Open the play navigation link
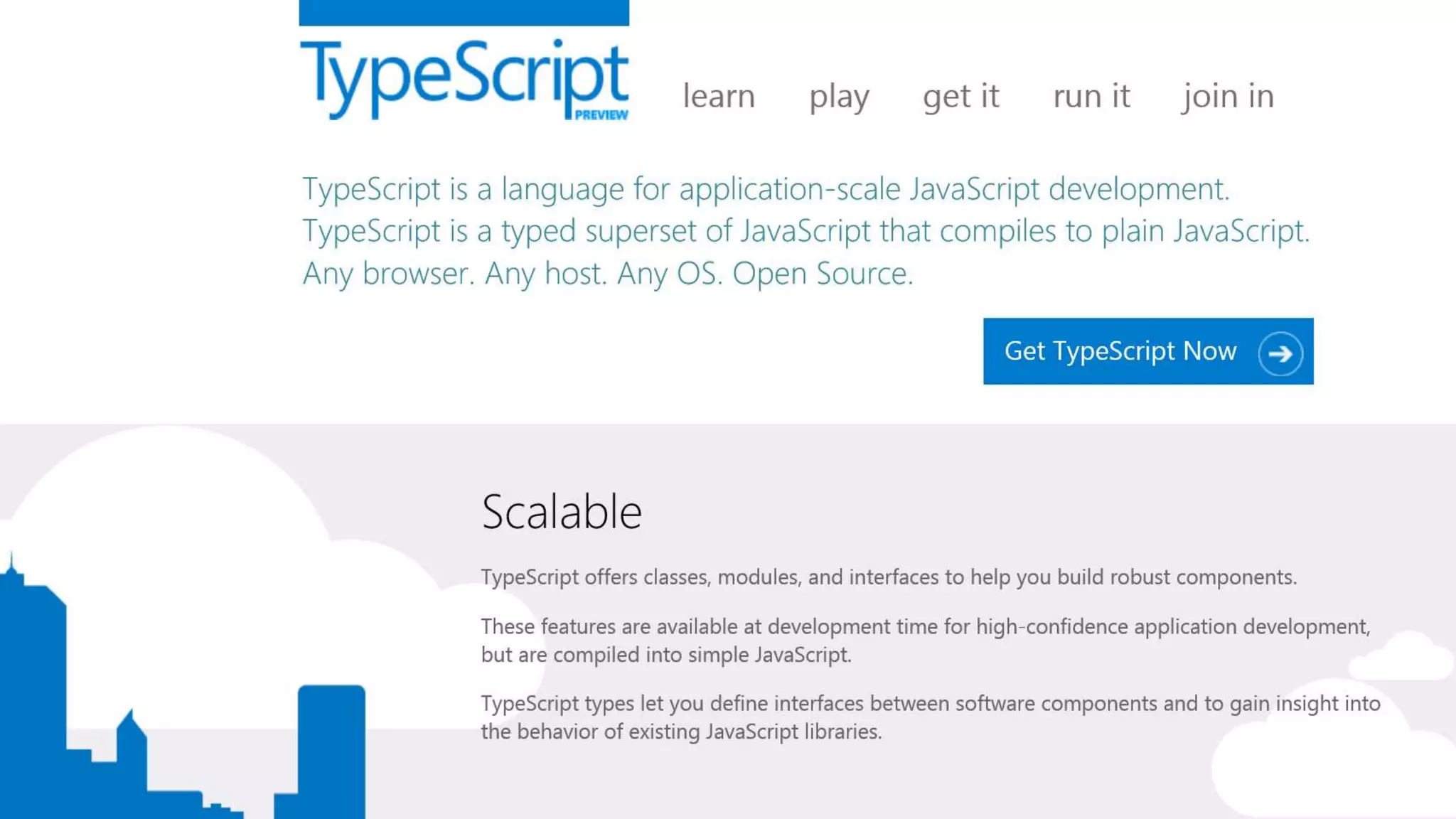The image size is (1456, 819). (839, 97)
